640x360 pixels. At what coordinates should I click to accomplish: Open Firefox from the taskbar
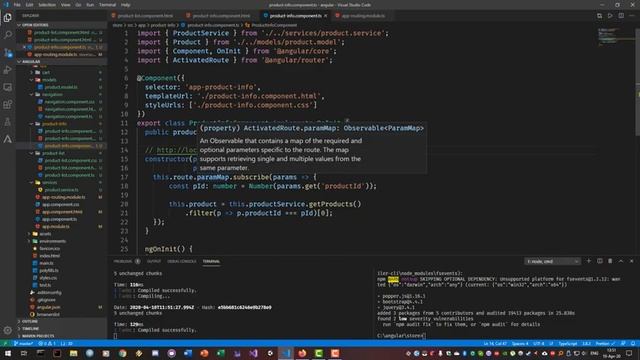tap(302, 353)
